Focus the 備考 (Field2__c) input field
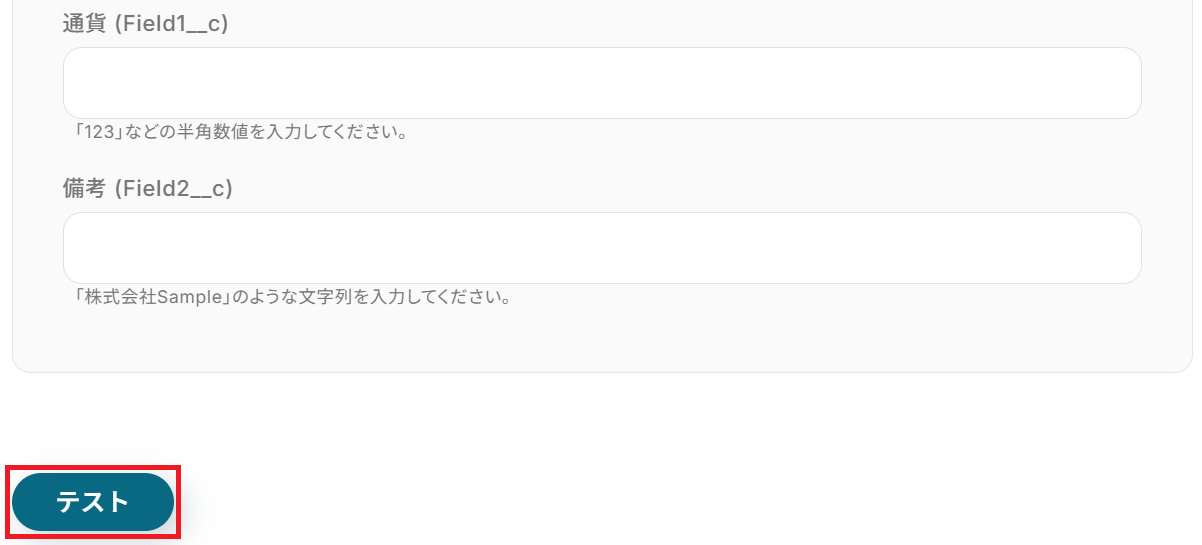This screenshot has width=1202, height=545. 602,248
